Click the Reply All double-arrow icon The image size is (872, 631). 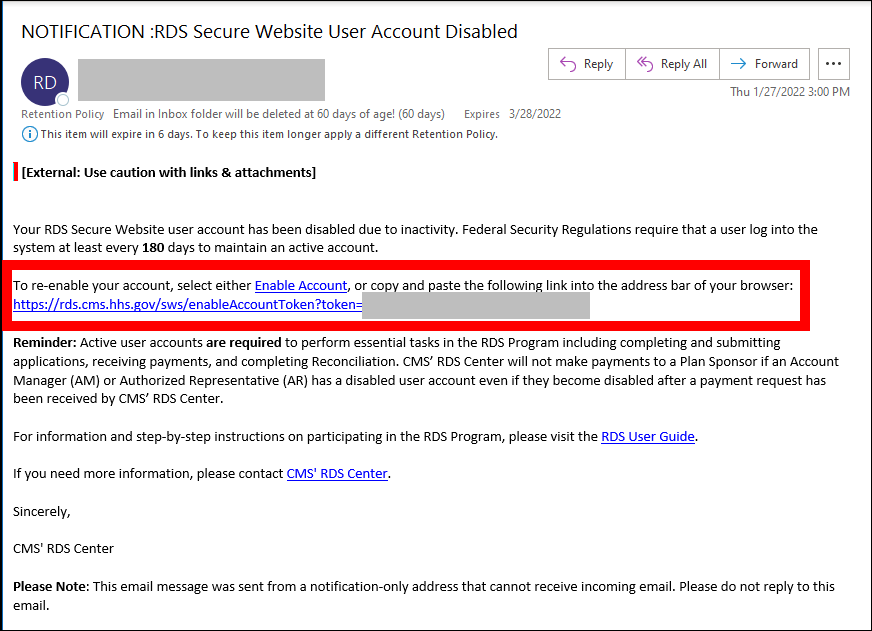645,64
